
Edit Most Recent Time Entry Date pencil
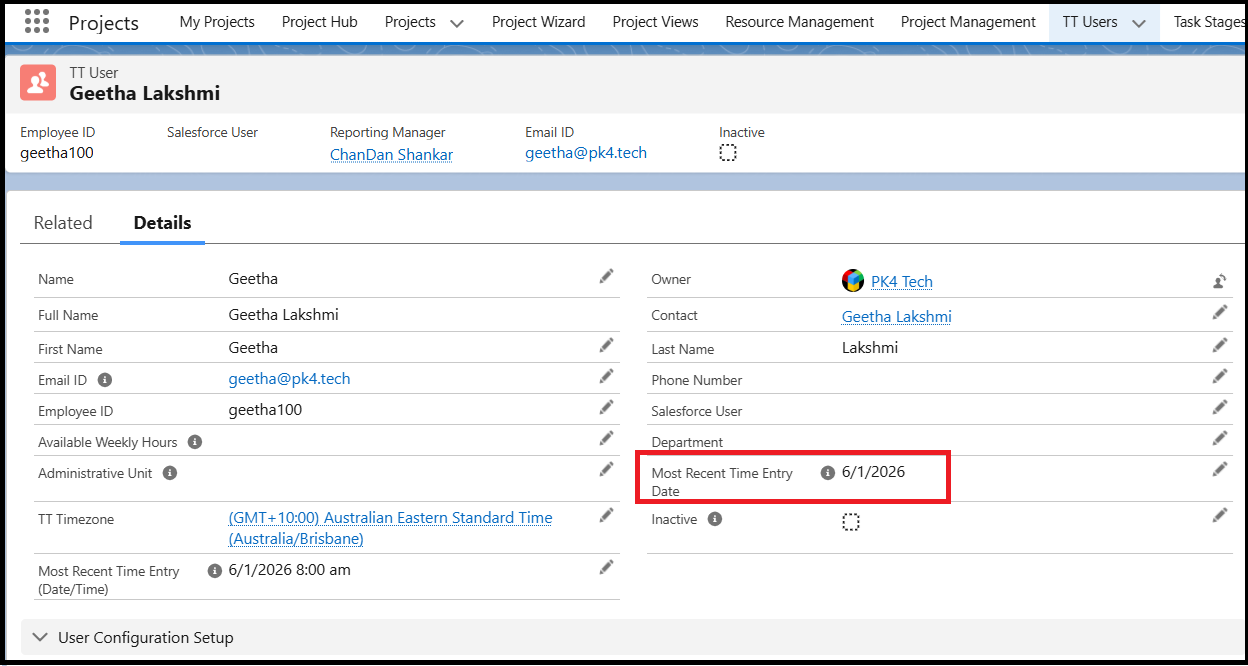pyautogui.click(x=1220, y=469)
